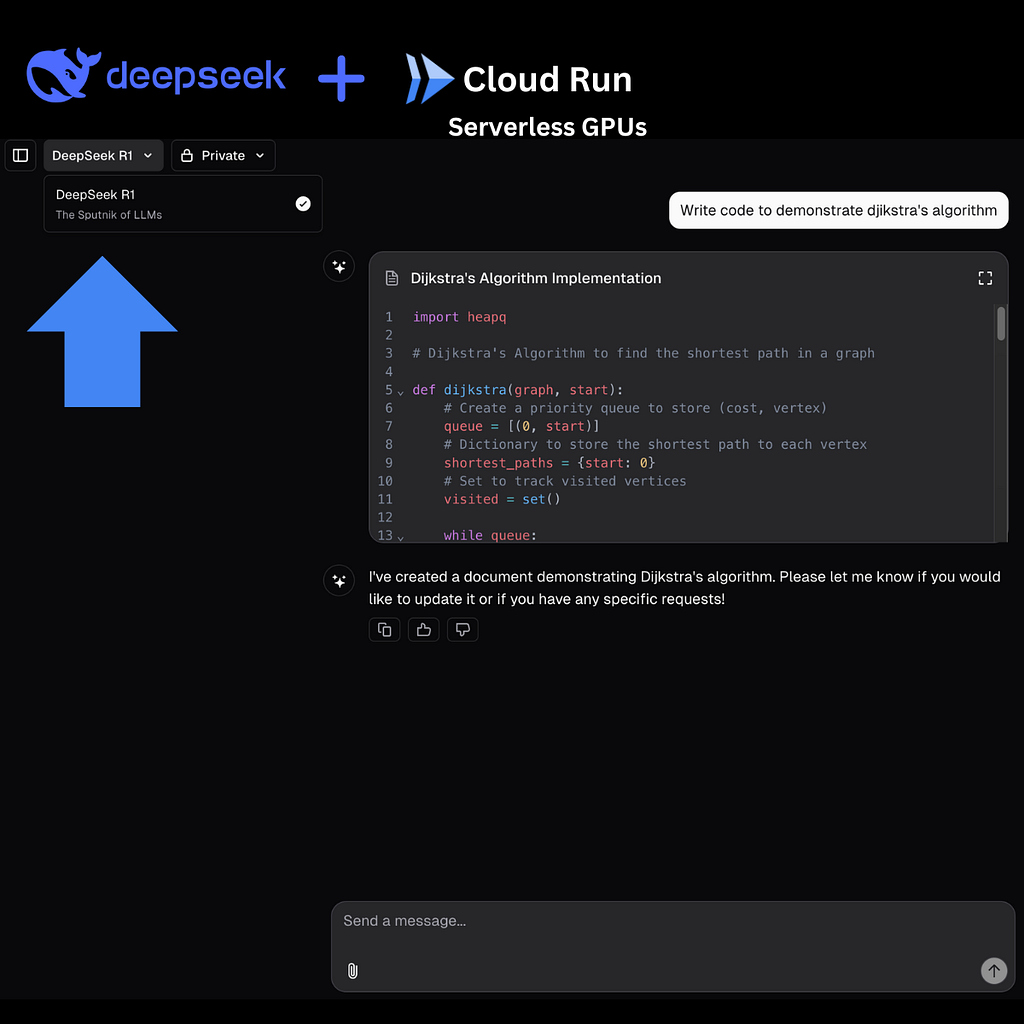Open the DeepSeek R1 model dropdown

point(103,155)
